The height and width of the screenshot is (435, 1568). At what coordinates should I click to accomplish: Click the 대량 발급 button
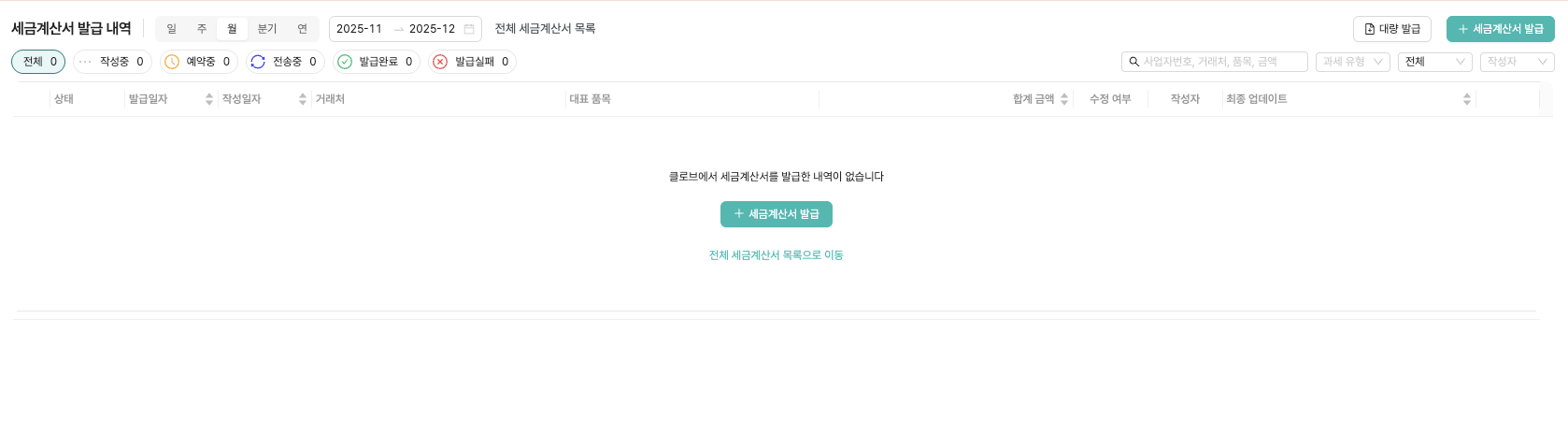click(x=1391, y=29)
